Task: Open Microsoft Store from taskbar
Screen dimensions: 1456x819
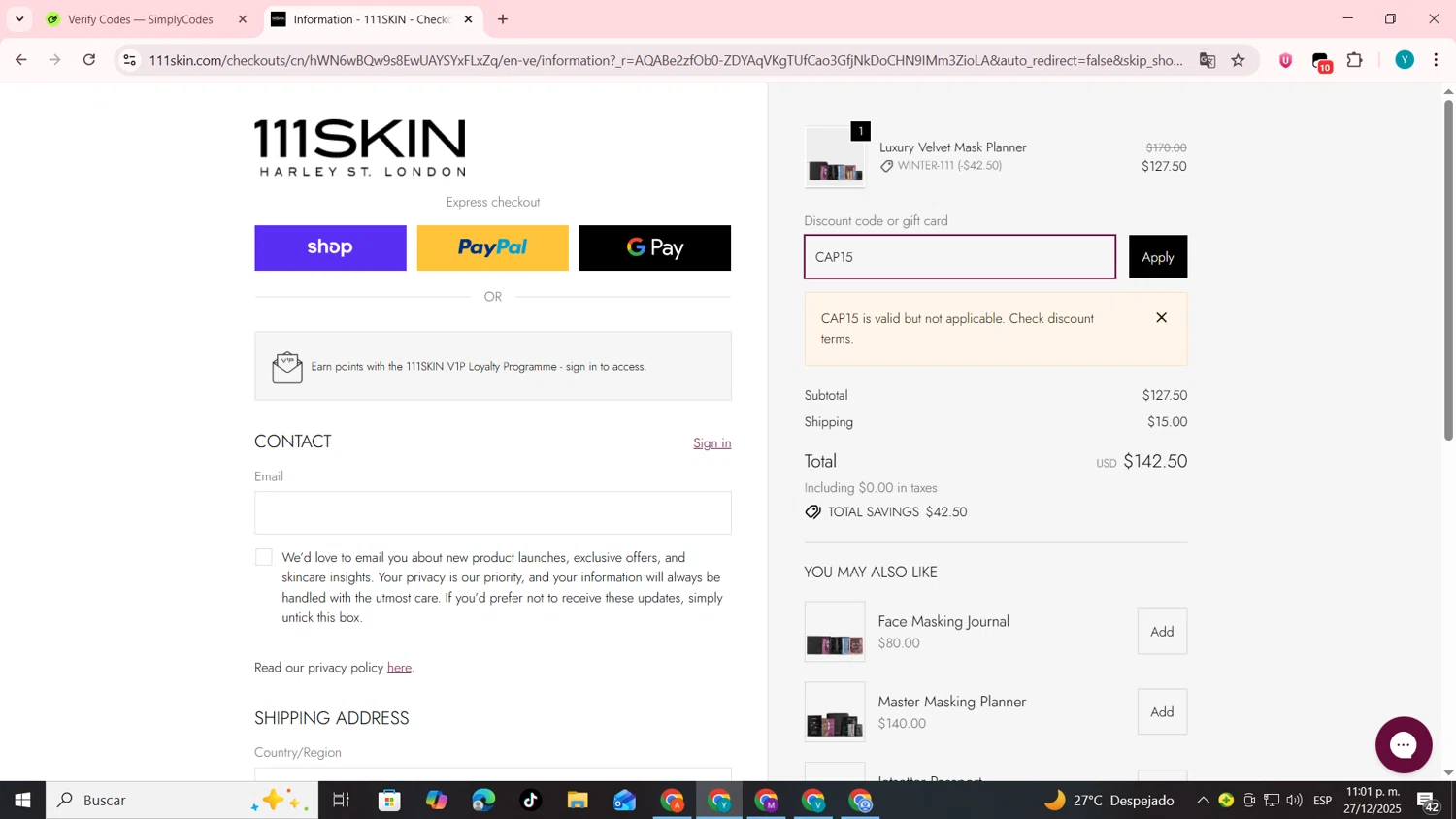Action: pos(389,801)
